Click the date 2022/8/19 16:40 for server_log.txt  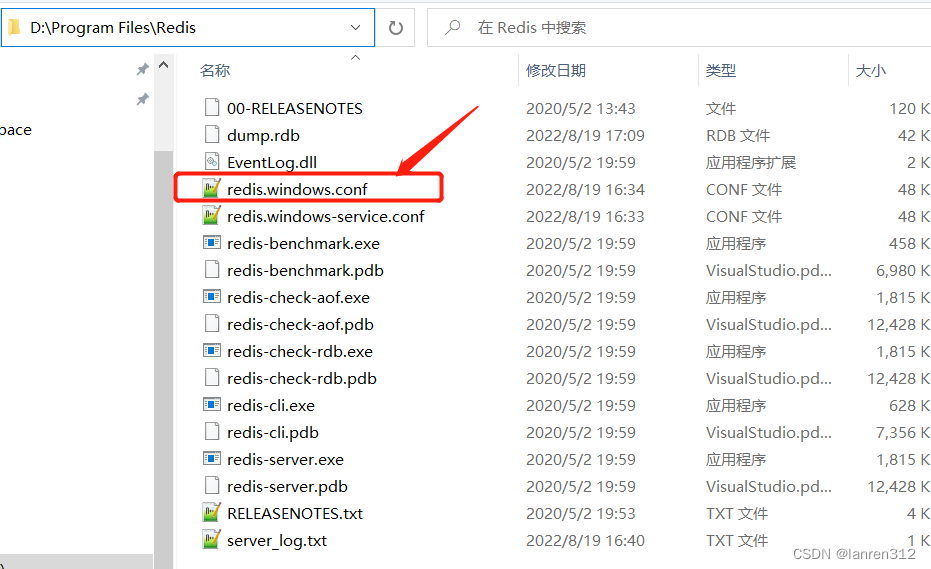(585, 540)
